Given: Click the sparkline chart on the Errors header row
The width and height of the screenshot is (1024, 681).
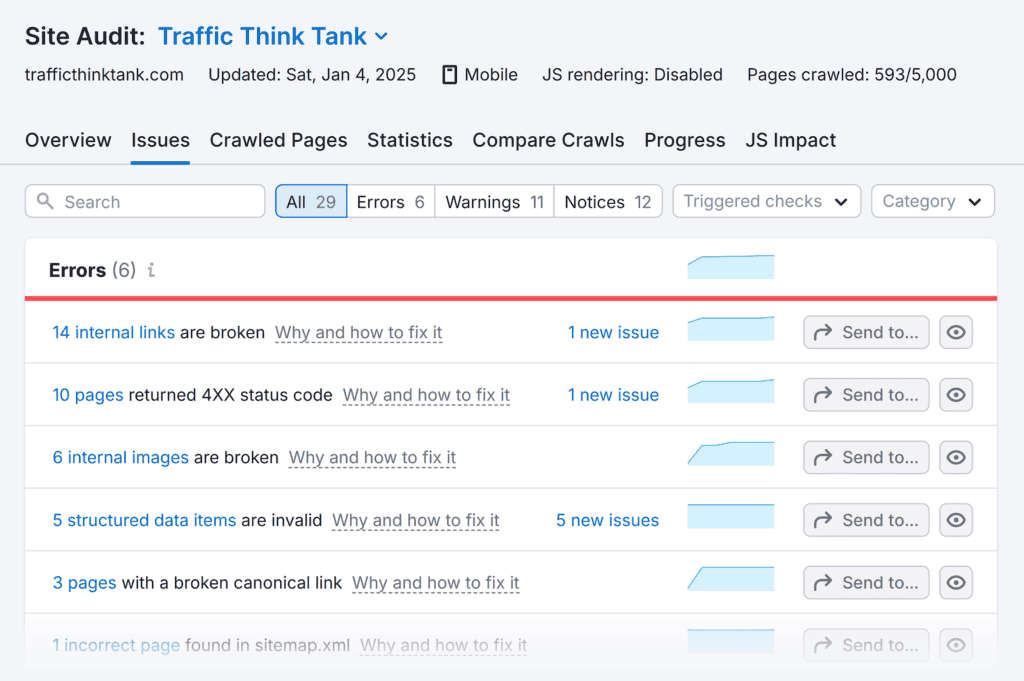Looking at the screenshot, I should 730,267.
